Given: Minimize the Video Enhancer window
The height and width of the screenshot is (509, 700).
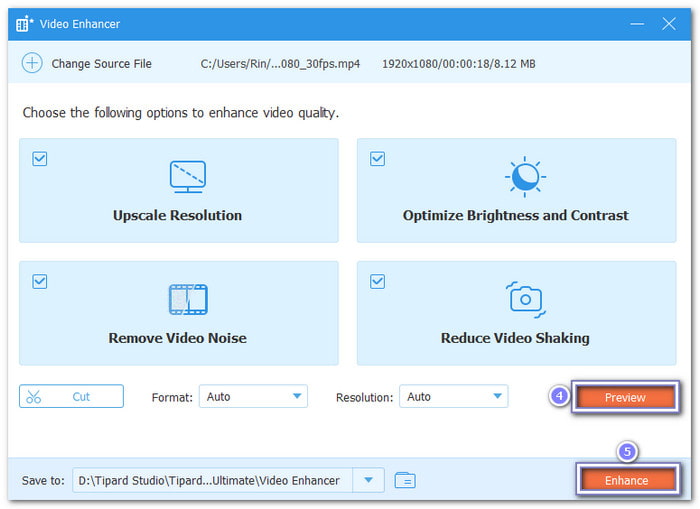Looking at the screenshot, I should point(637,24).
